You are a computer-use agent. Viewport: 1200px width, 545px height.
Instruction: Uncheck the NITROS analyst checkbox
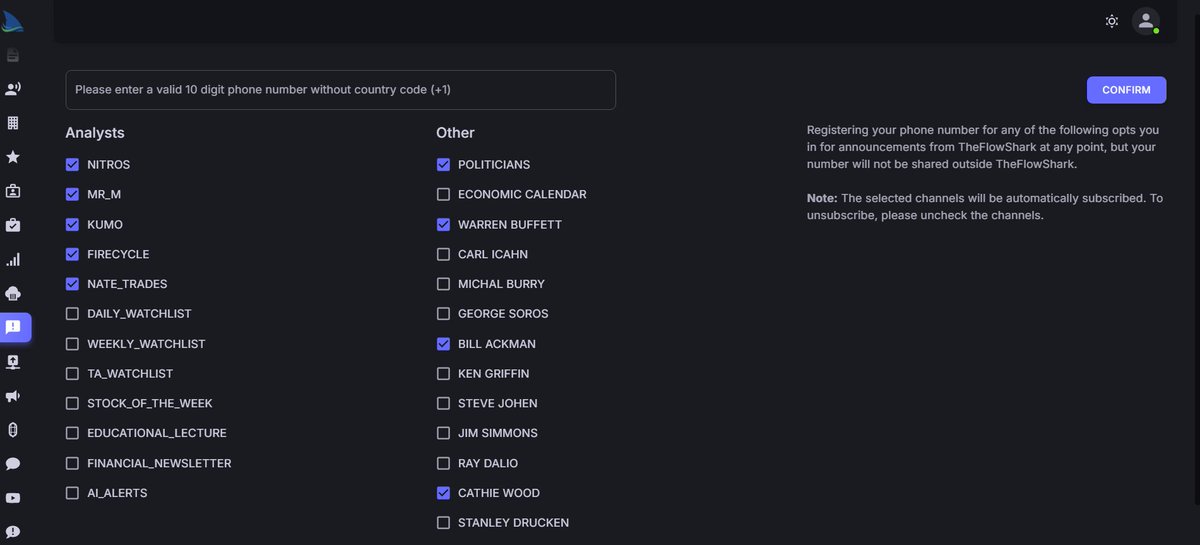72,164
